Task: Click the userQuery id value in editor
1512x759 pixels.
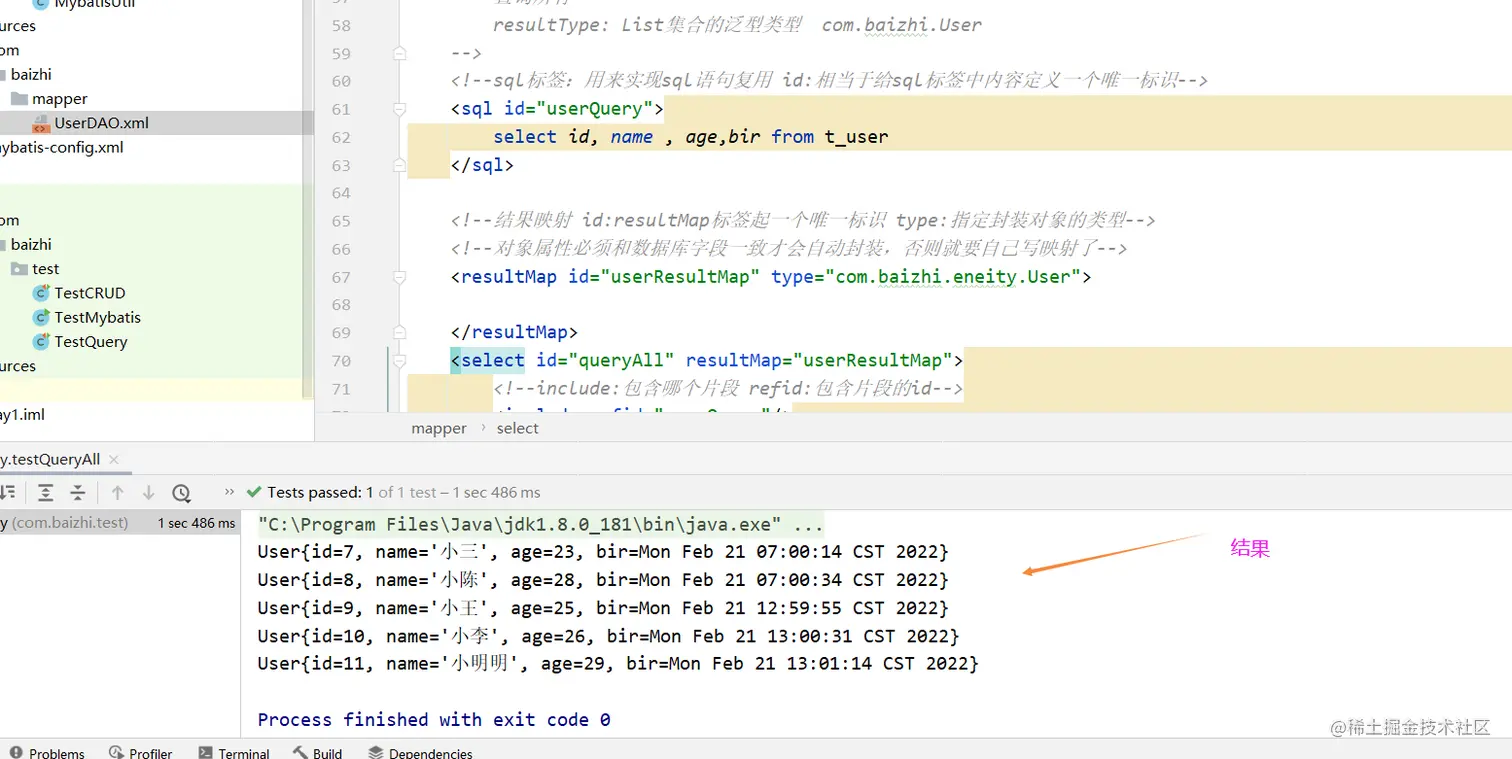Action: click(600, 108)
